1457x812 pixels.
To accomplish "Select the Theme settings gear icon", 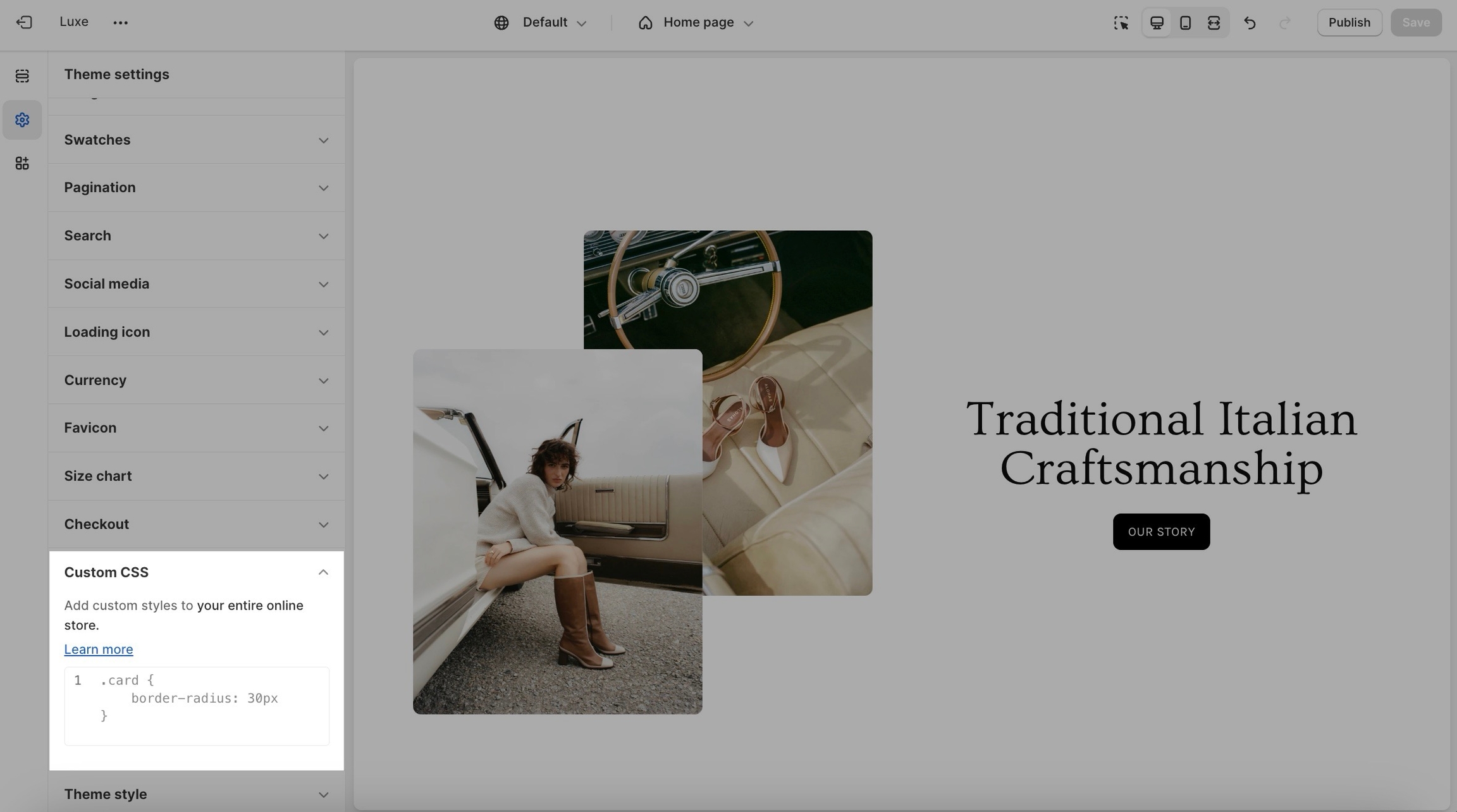I will pos(22,120).
